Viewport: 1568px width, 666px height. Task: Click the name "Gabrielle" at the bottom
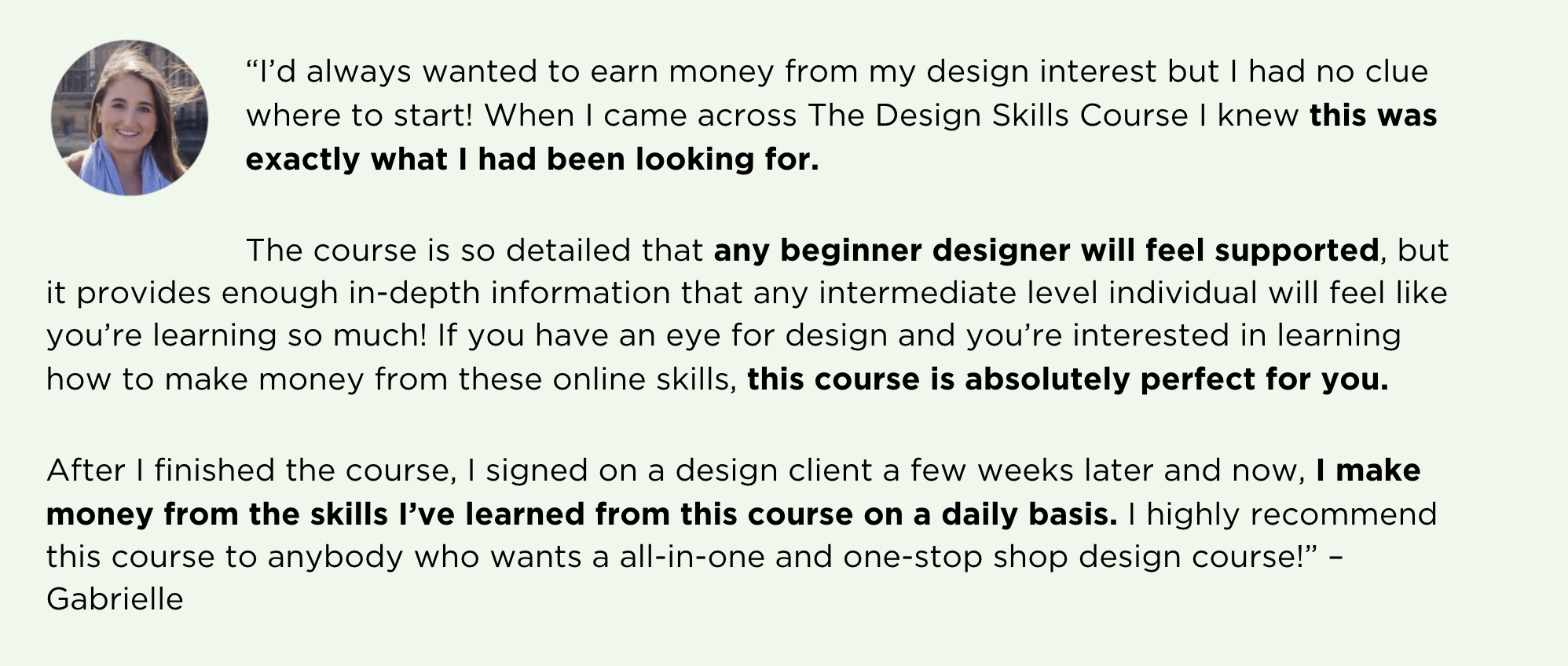coord(115,599)
